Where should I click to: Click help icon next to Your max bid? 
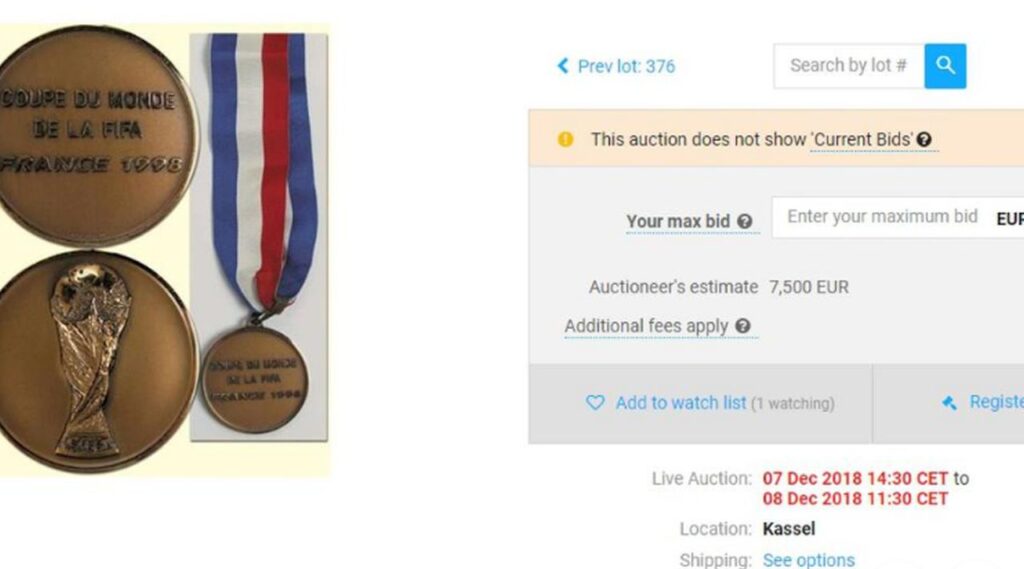(x=744, y=221)
